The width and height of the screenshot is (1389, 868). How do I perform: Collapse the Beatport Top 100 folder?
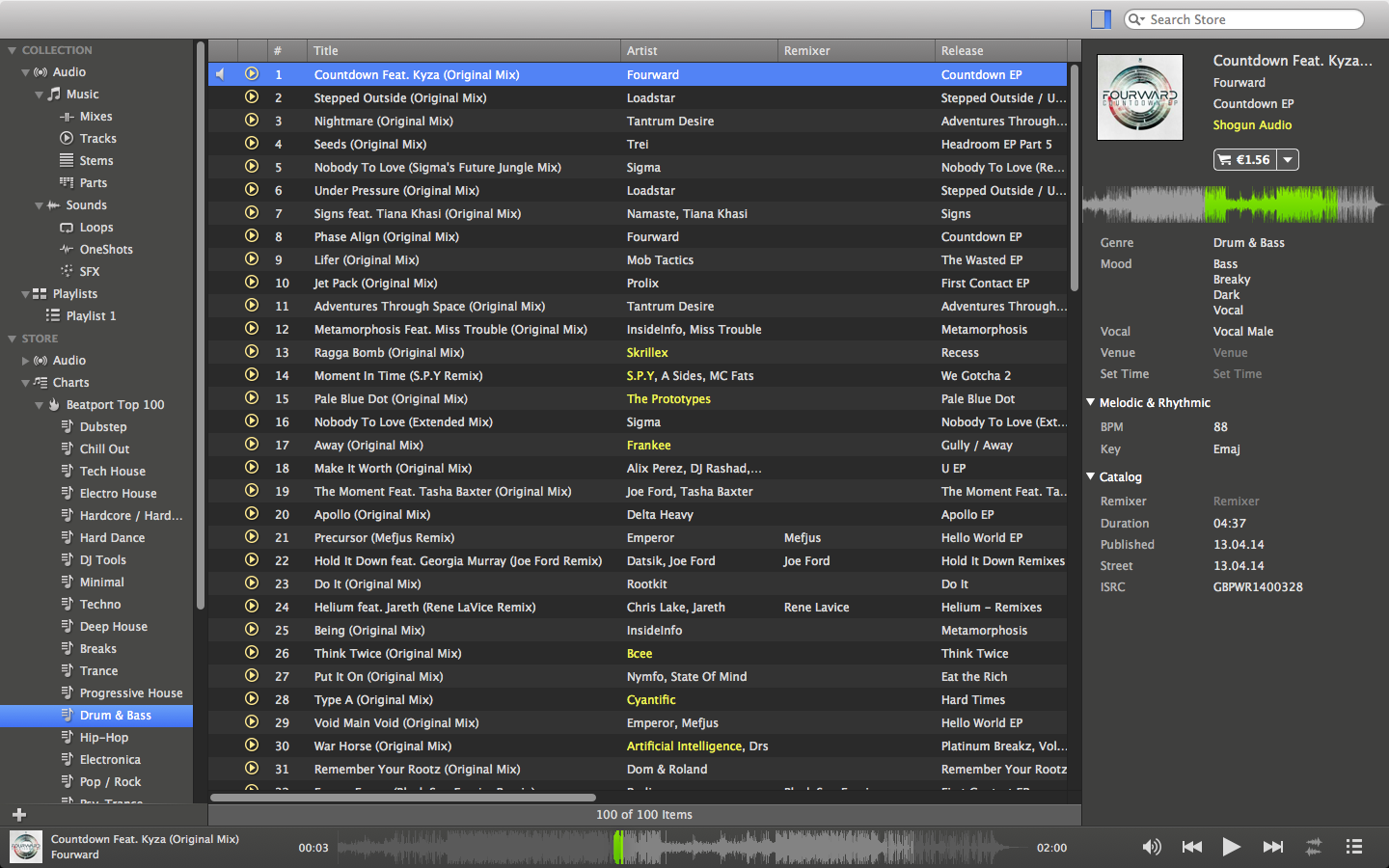click(x=40, y=405)
